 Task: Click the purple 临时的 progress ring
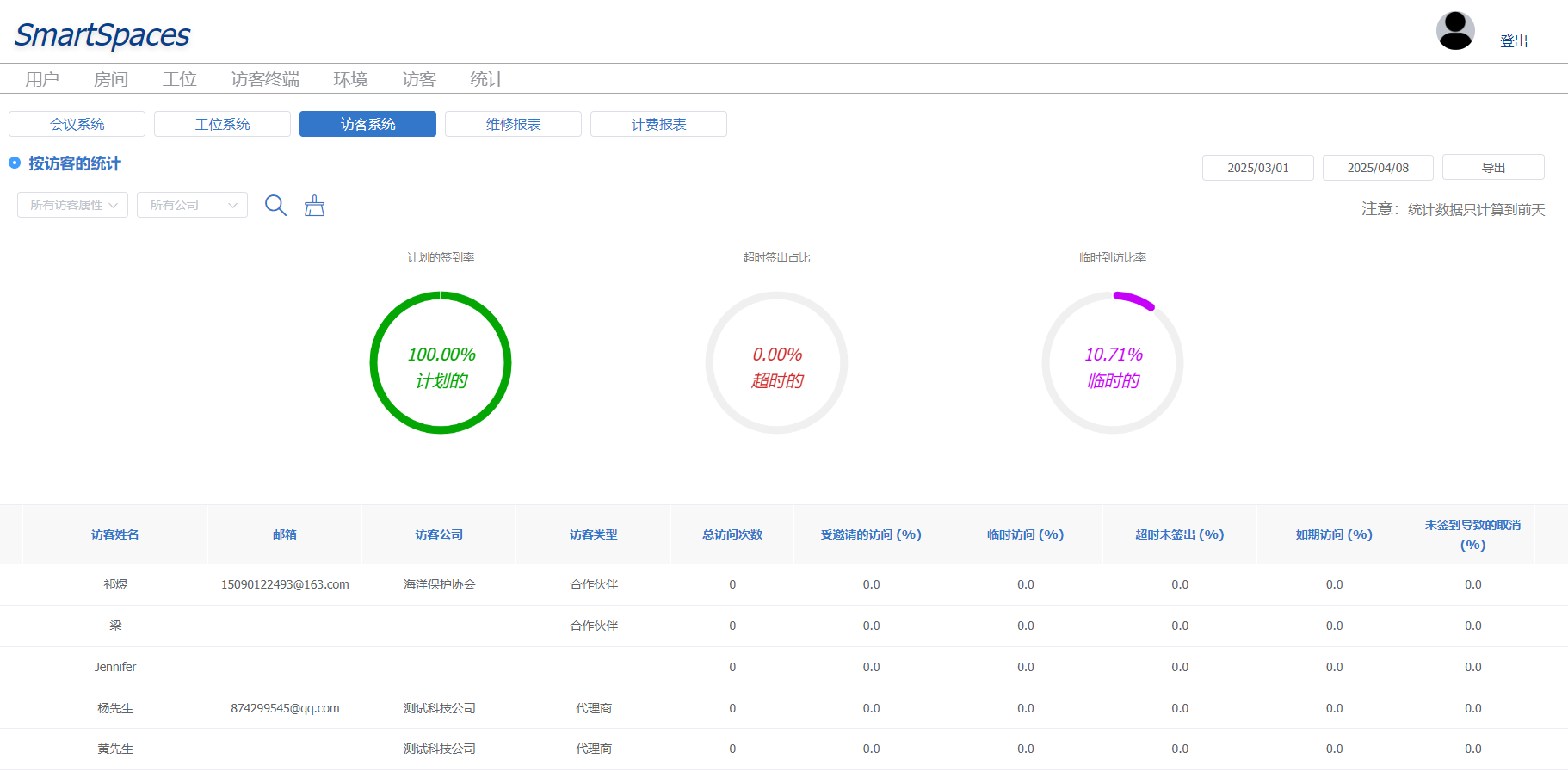(x=1113, y=363)
